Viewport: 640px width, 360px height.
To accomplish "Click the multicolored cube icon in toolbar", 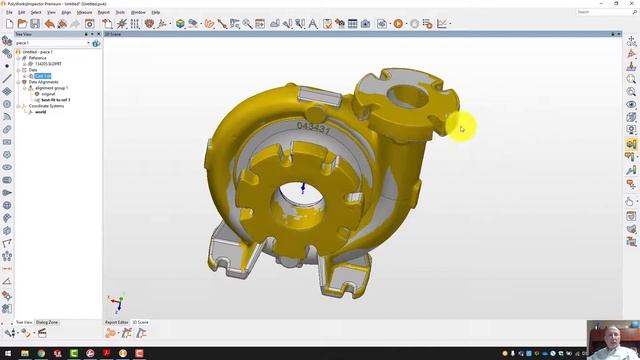I will tap(180, 24).
